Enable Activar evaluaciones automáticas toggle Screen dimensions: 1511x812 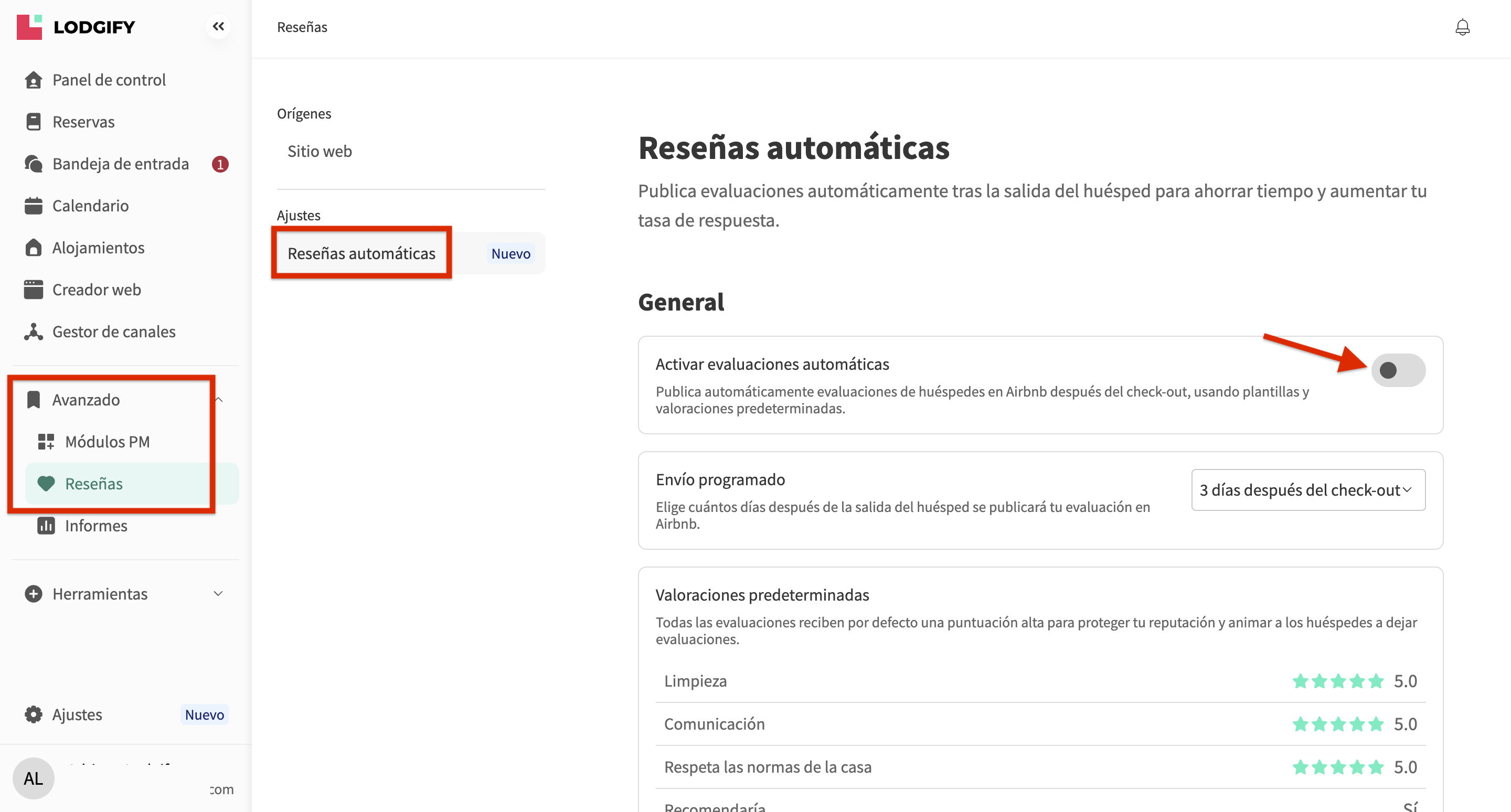pos(1397,370)
